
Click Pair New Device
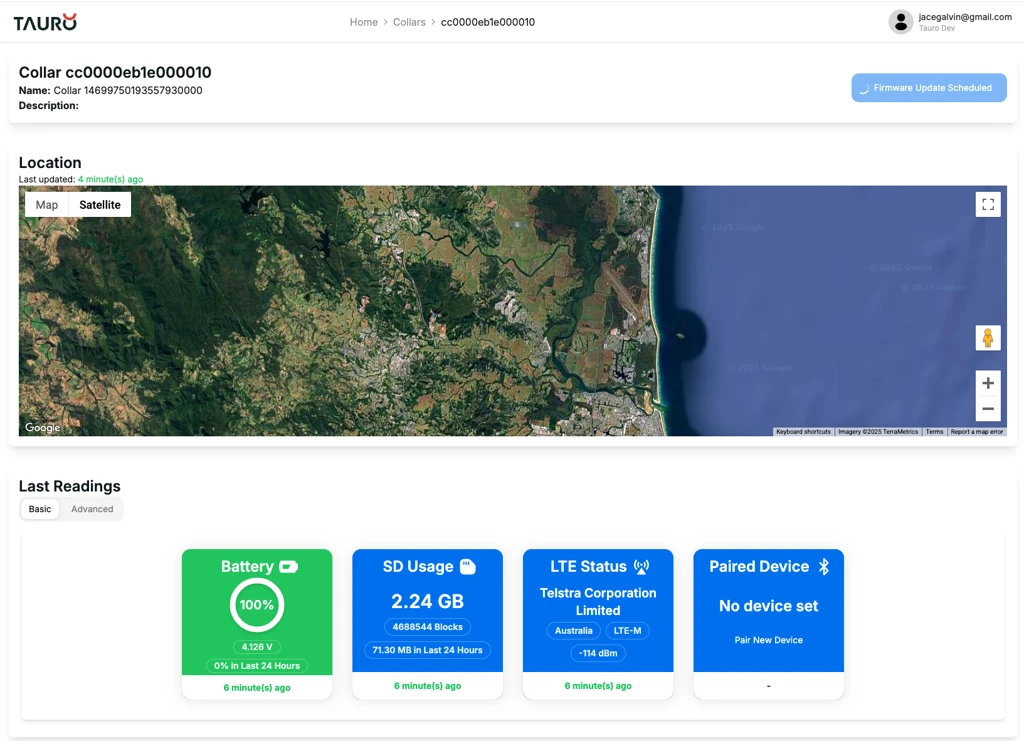pos(768,640)
